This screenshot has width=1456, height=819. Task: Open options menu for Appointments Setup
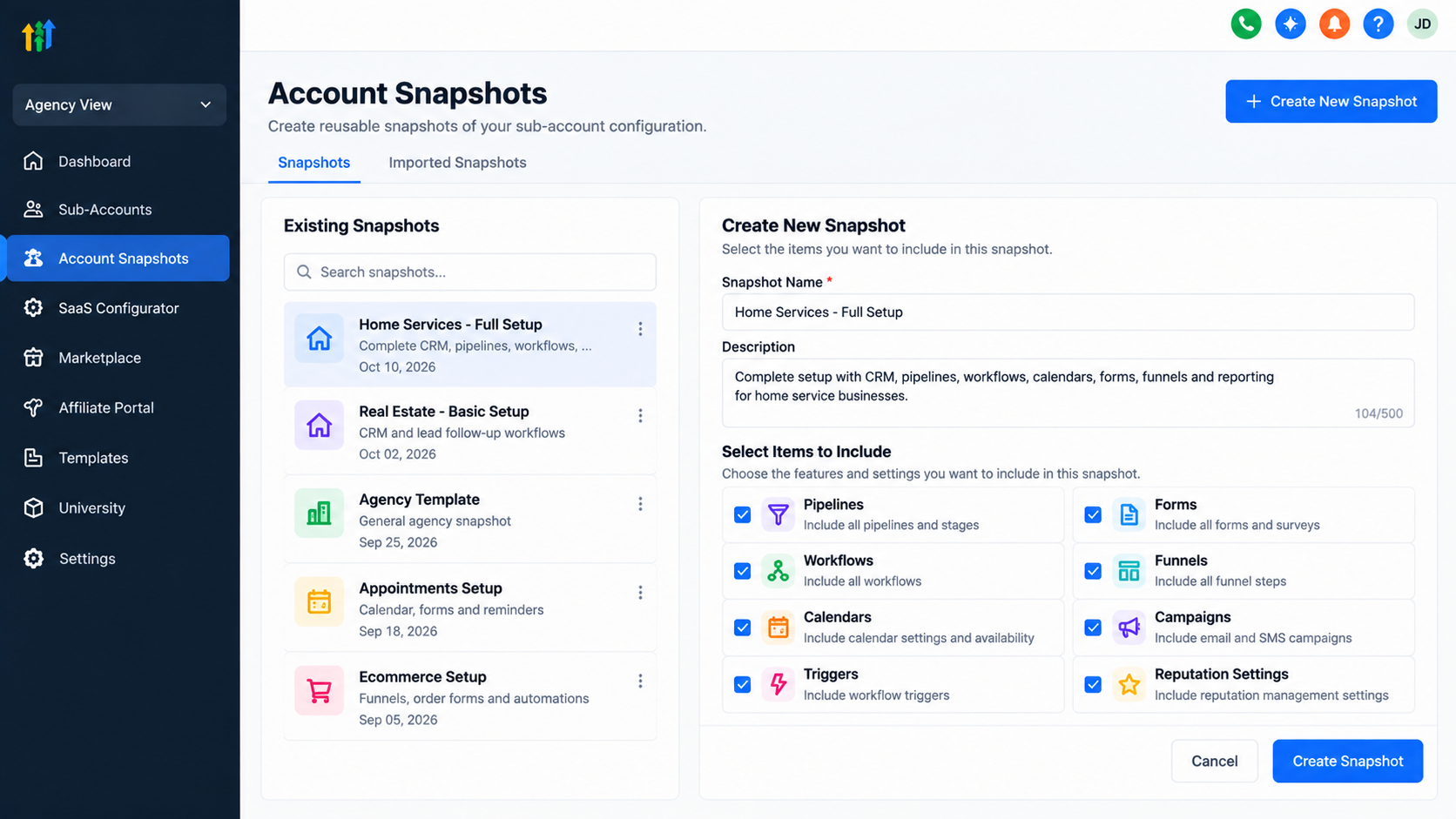pyautogui.click(x=640, y=593)
